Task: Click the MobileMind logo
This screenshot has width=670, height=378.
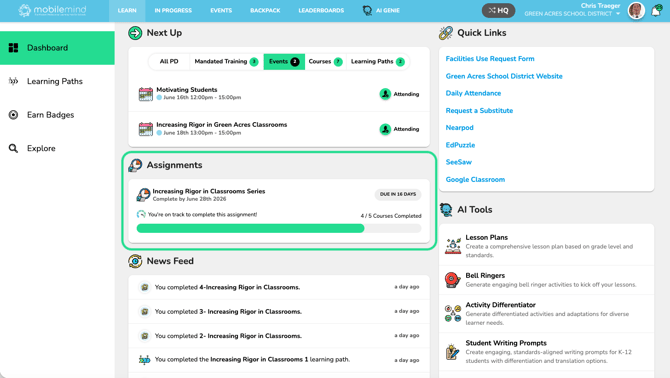Action: [52, 10]
